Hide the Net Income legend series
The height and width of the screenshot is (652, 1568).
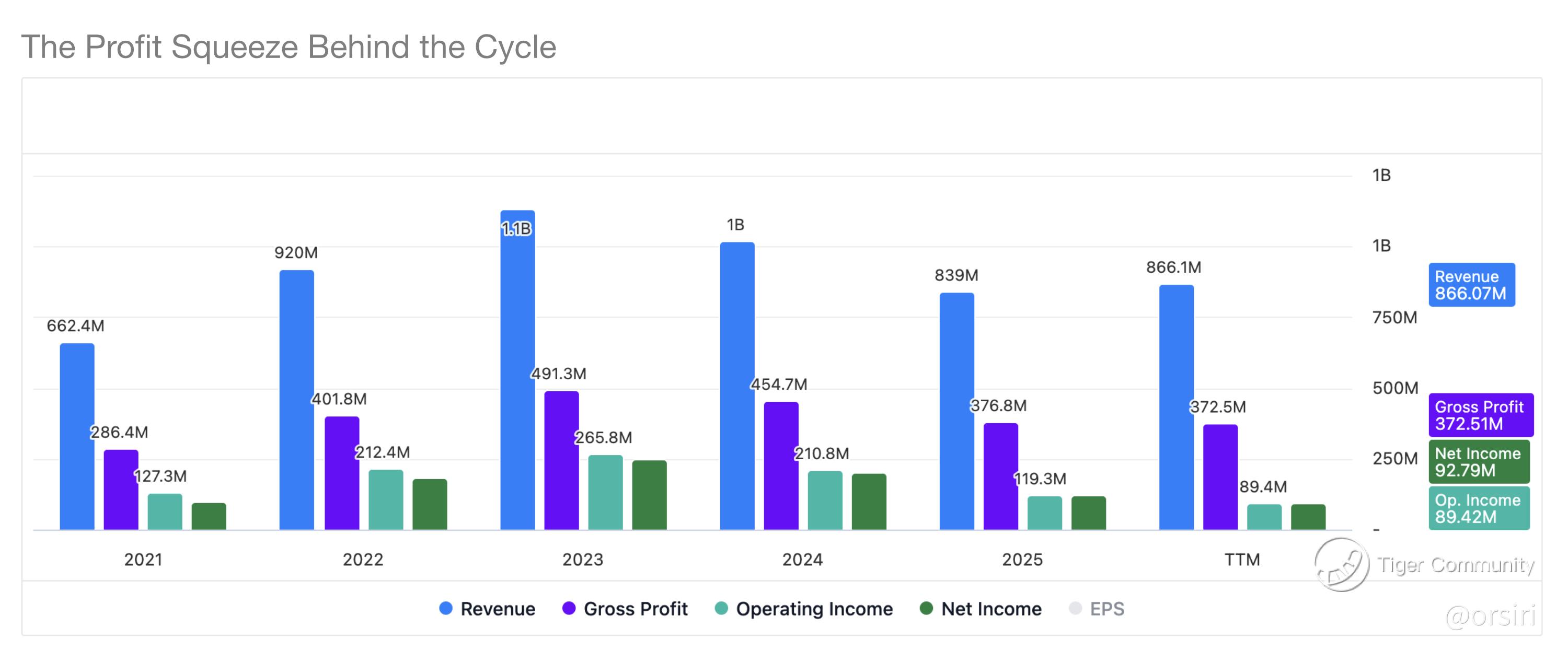[981, 609]
